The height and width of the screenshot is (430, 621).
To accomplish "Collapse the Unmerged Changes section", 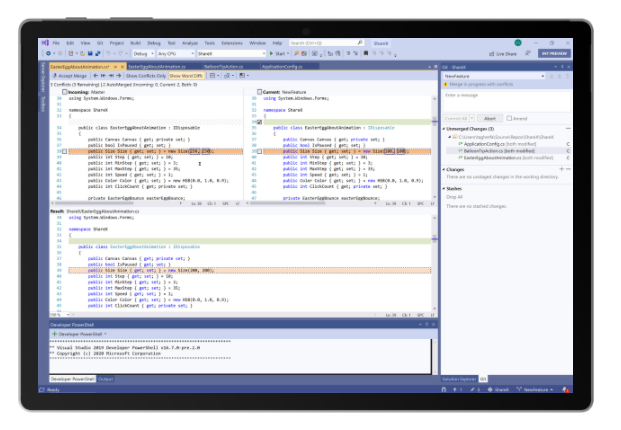I will pos(444,129).
